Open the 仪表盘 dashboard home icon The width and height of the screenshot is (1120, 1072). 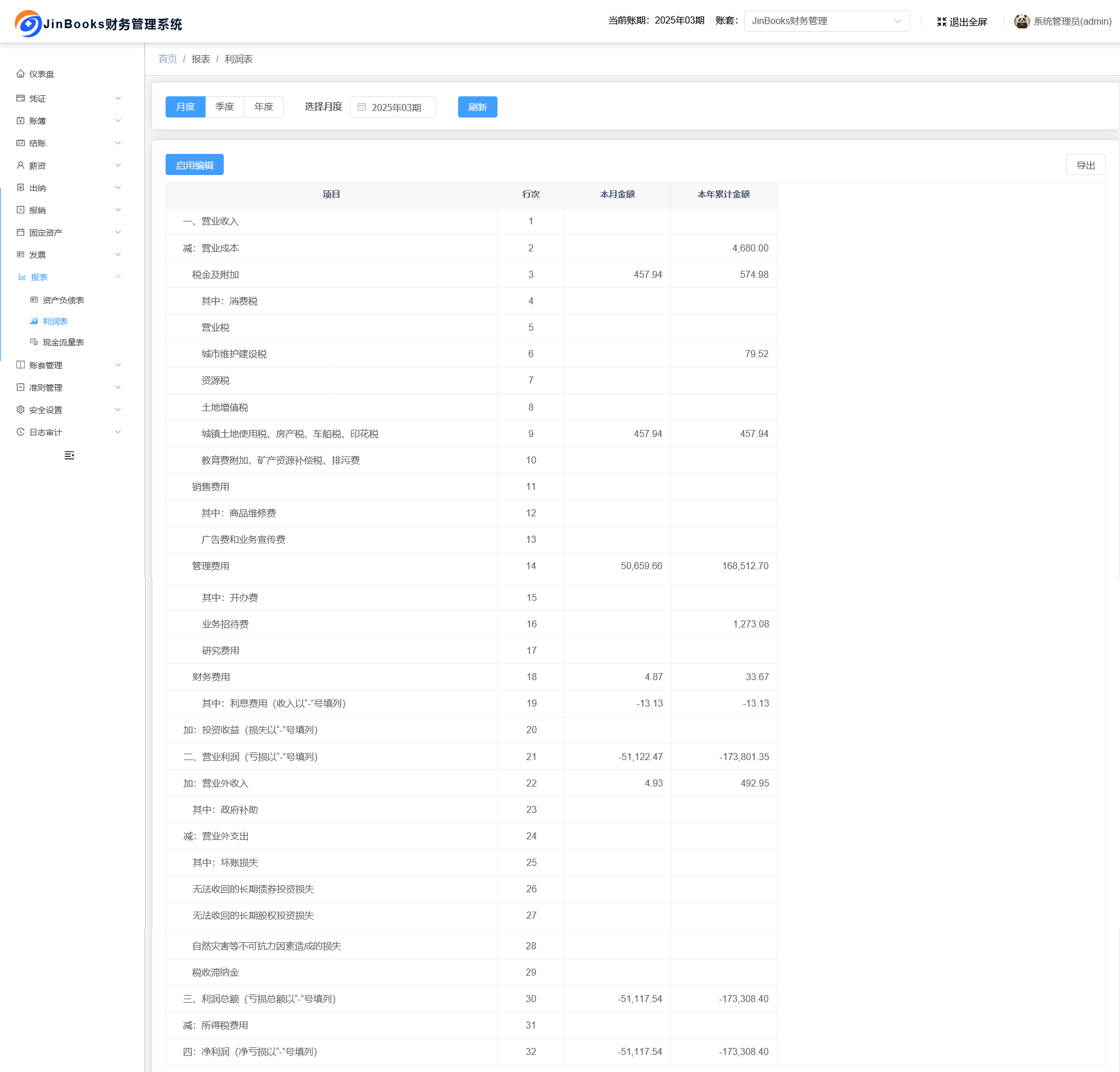tap(21, 74)
